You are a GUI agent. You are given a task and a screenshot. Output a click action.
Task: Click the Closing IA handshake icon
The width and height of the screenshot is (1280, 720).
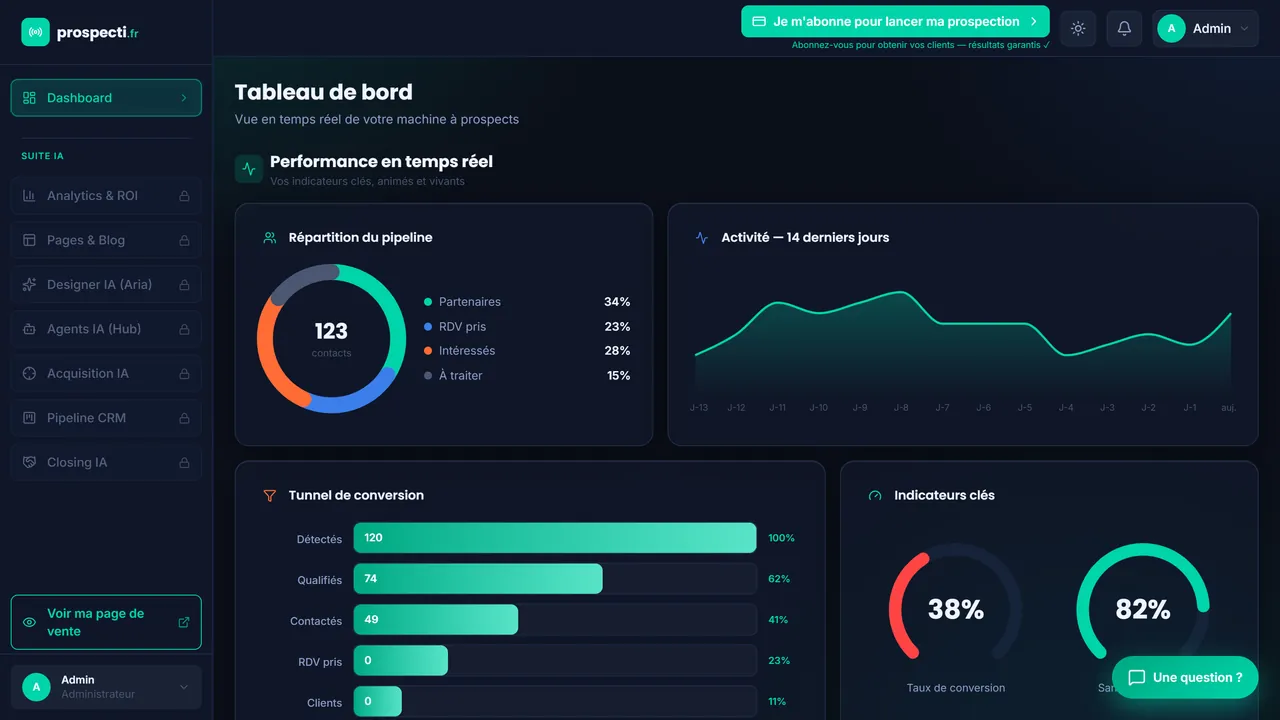(29, 463)
